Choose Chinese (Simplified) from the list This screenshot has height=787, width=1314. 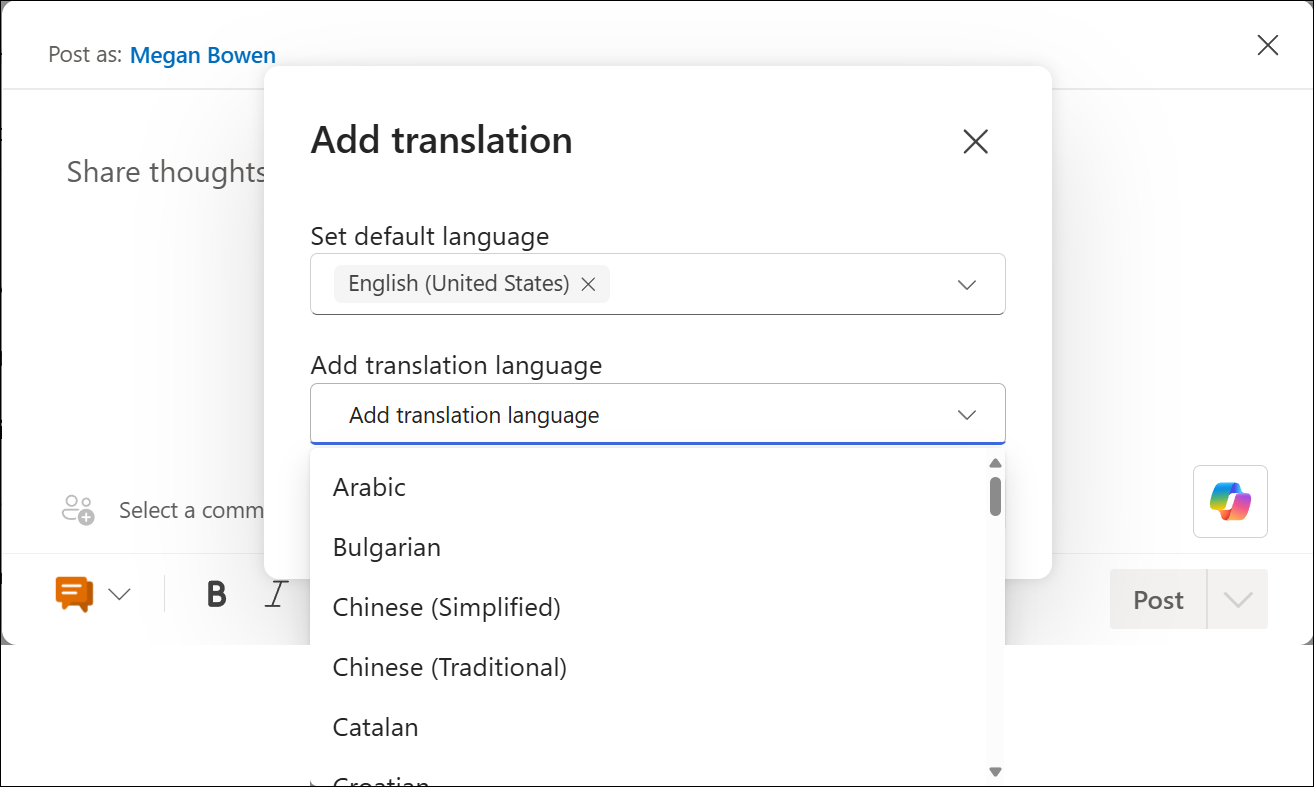tap(446, 607)
